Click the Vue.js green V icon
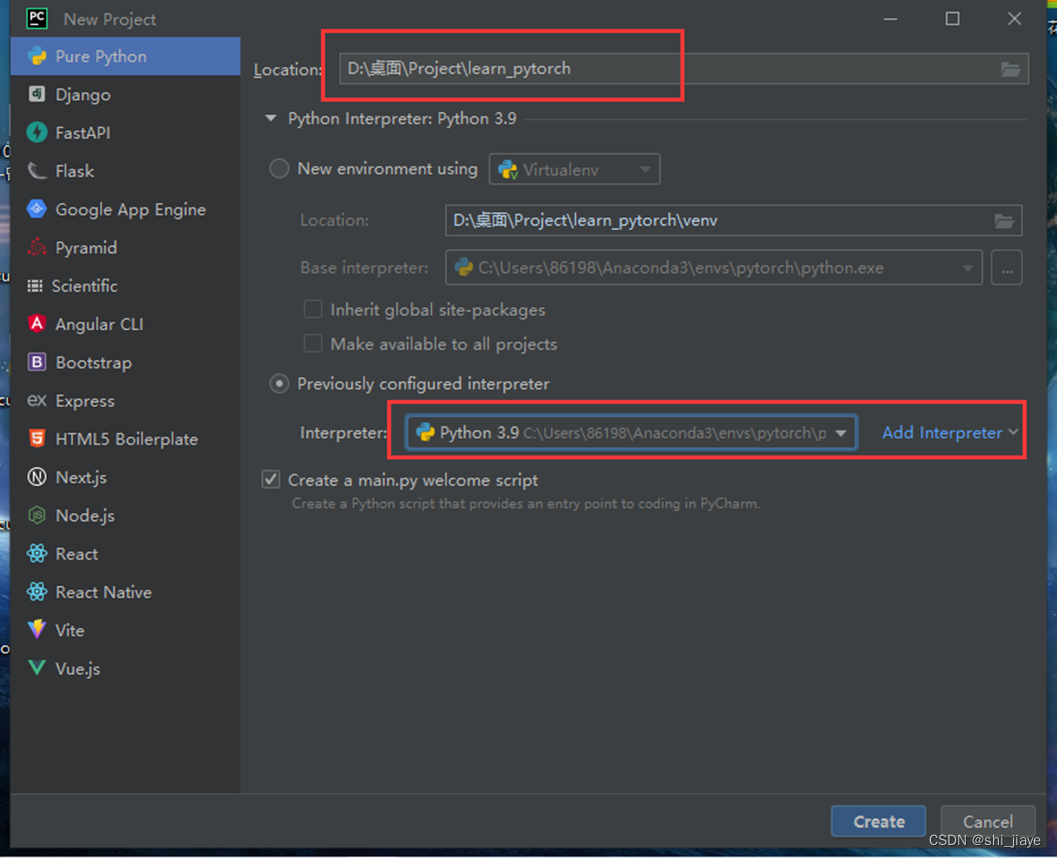Image resolution: width=1057 pixels, height=858 pixels. tap(37, 668)
